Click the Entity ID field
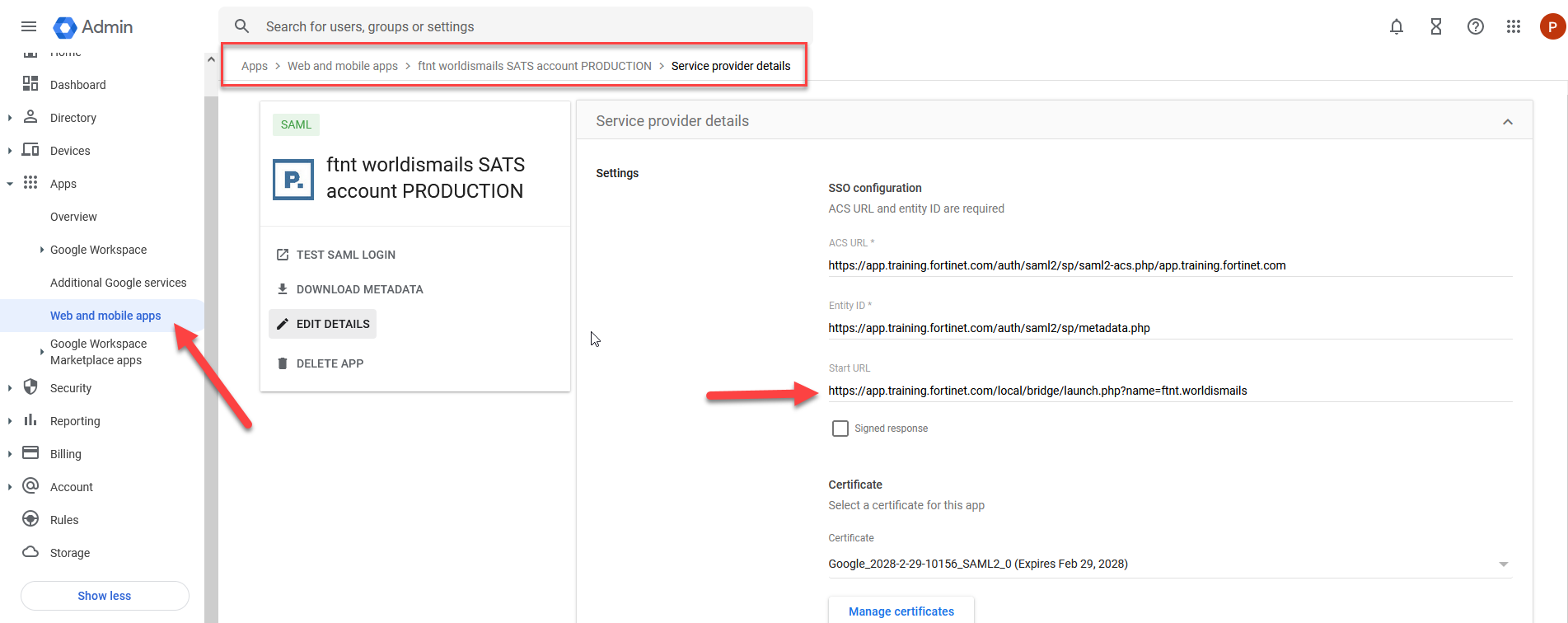The image size is (1568, 623). point(1170,328)
